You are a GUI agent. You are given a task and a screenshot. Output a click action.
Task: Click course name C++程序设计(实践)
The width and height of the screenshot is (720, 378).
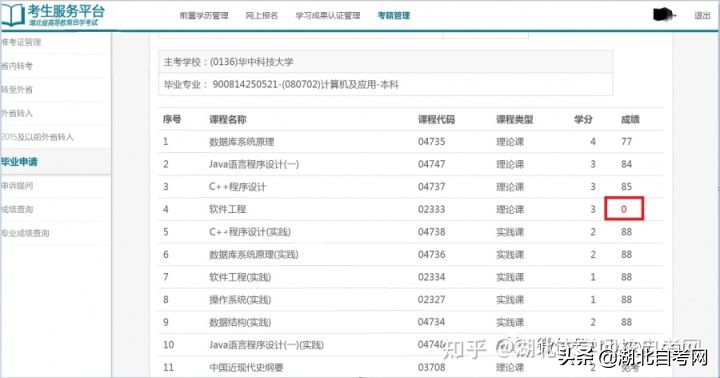coord(250,232)
